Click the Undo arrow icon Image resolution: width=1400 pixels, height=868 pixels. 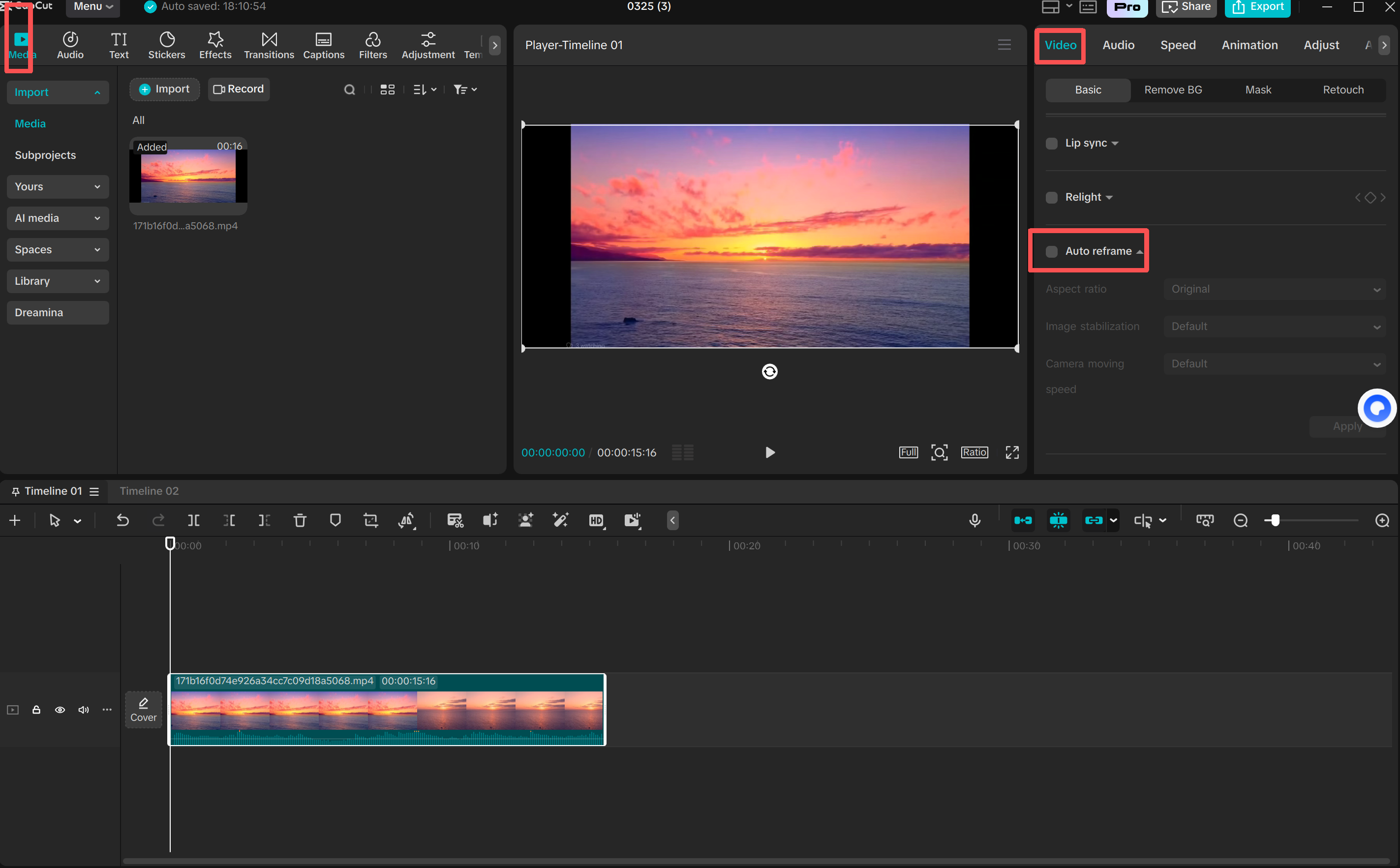pos(122,520)
